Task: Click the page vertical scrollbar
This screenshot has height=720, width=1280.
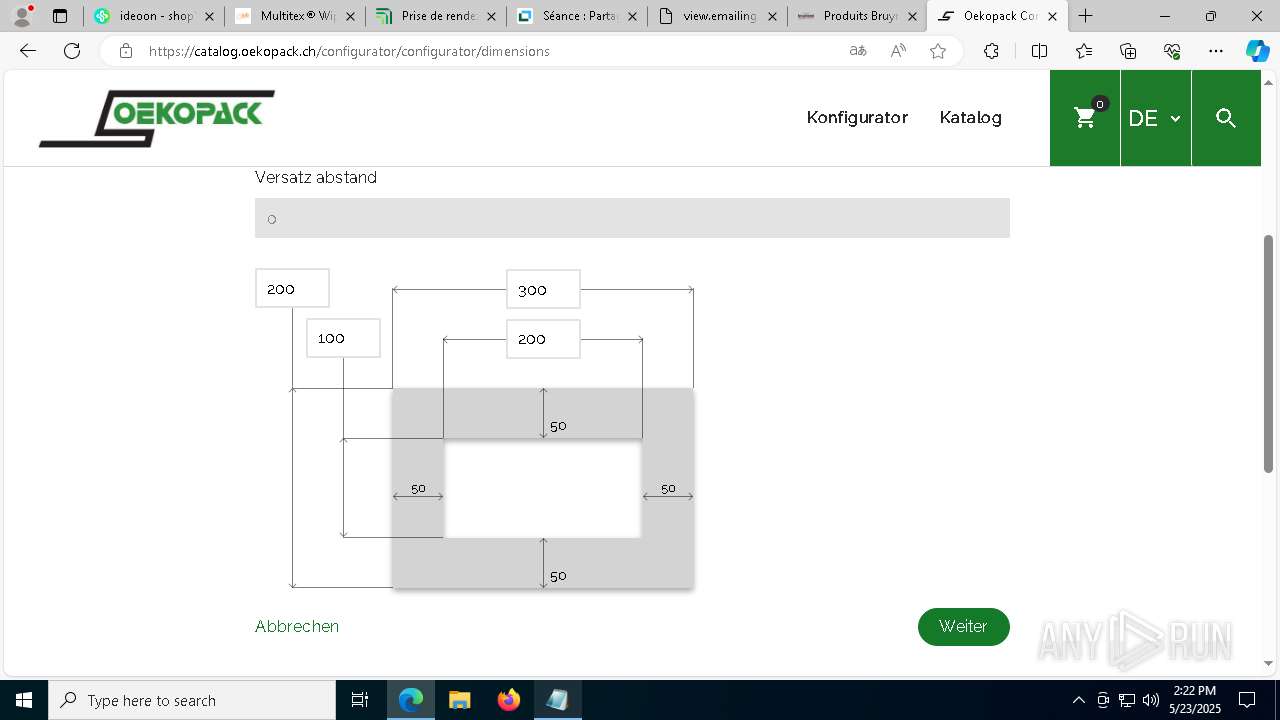Action: [1269, 353]
